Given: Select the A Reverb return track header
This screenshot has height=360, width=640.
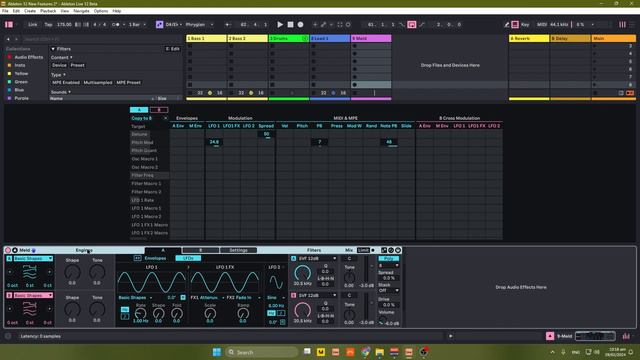Looking at the screenshot, I should tap(529, 38).
